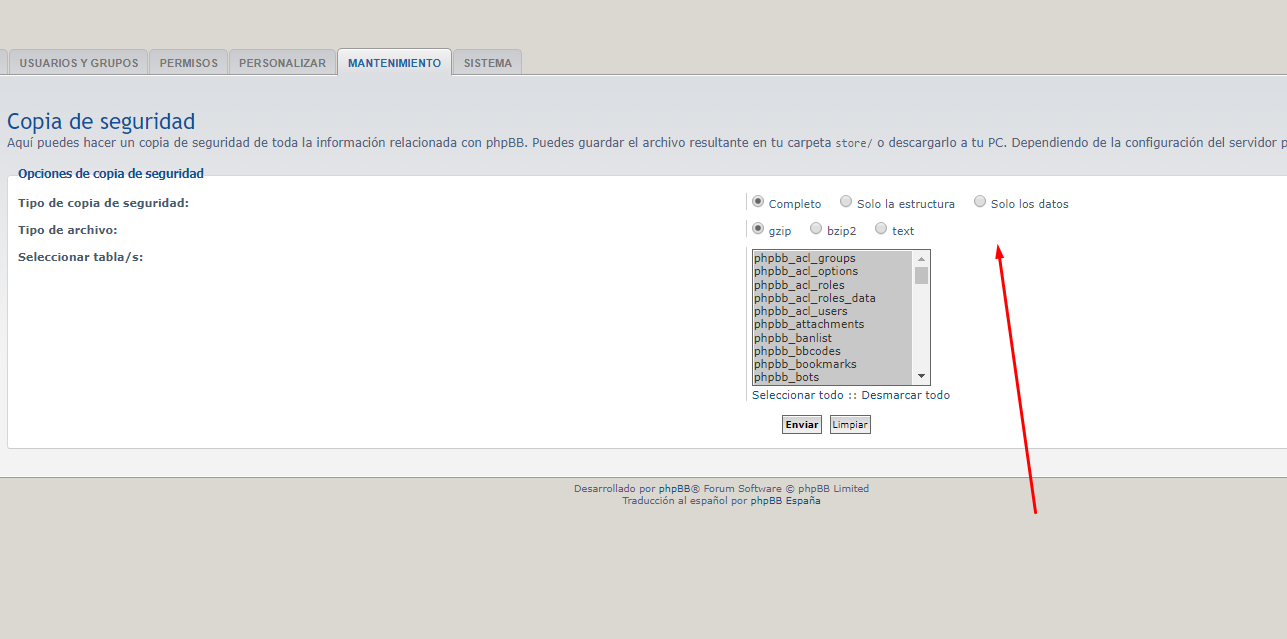The height and width of the screenshot is (639, 1287).
Task: Select phpbb_acl_groups in the table list
Action: point(805,258)
